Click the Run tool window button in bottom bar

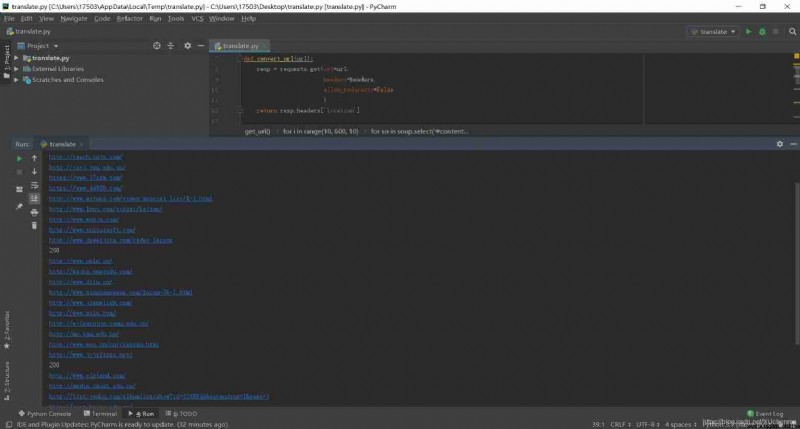coord(141,414)
